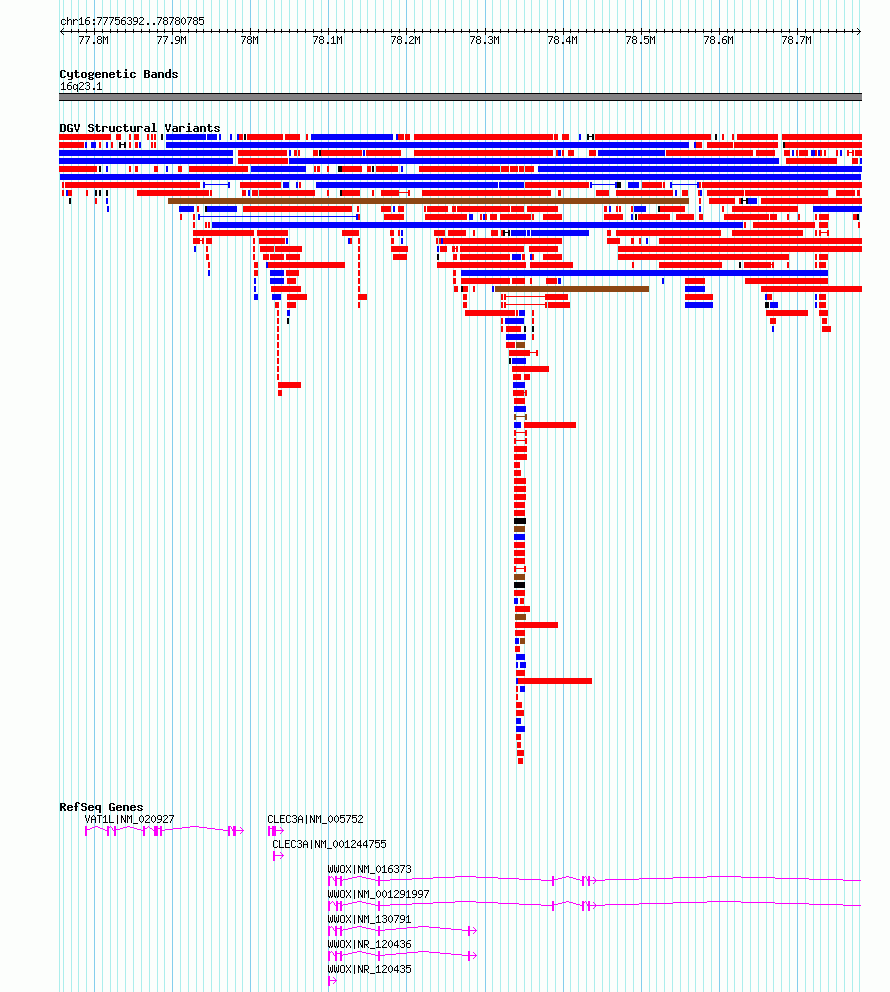890x992 pixels.
Task: Click the 77.8M ruler label
Action: point(93,40)
